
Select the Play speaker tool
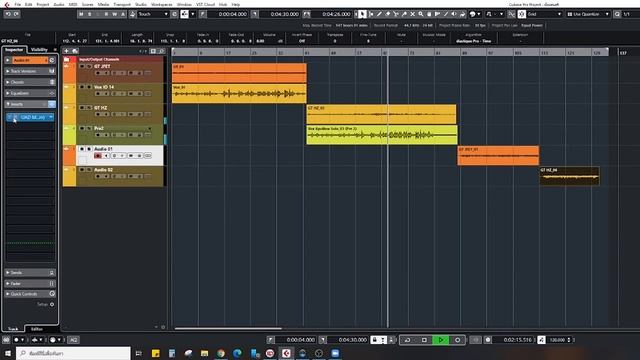tap(454, 14)
